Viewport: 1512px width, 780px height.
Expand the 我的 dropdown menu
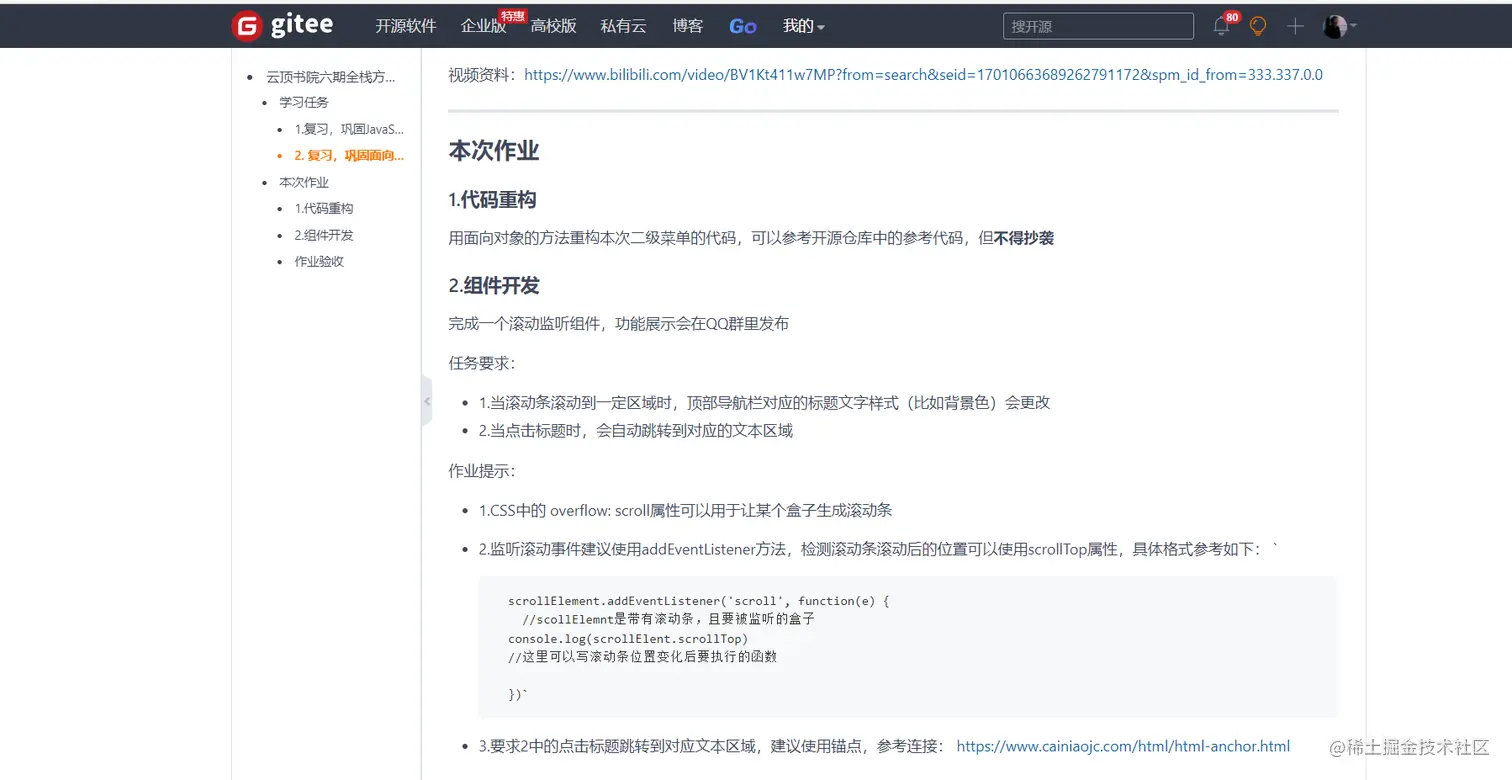pyautogui.click(x=804, y=27)
